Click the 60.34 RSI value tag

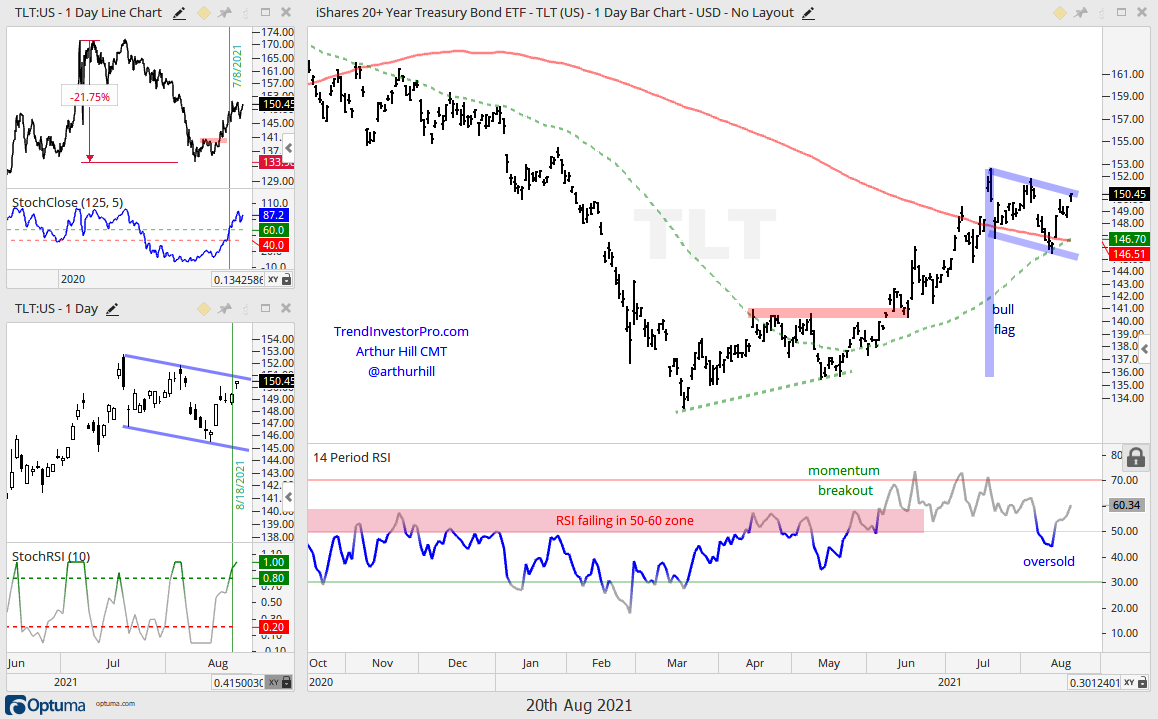click(x=1127, y=505)
